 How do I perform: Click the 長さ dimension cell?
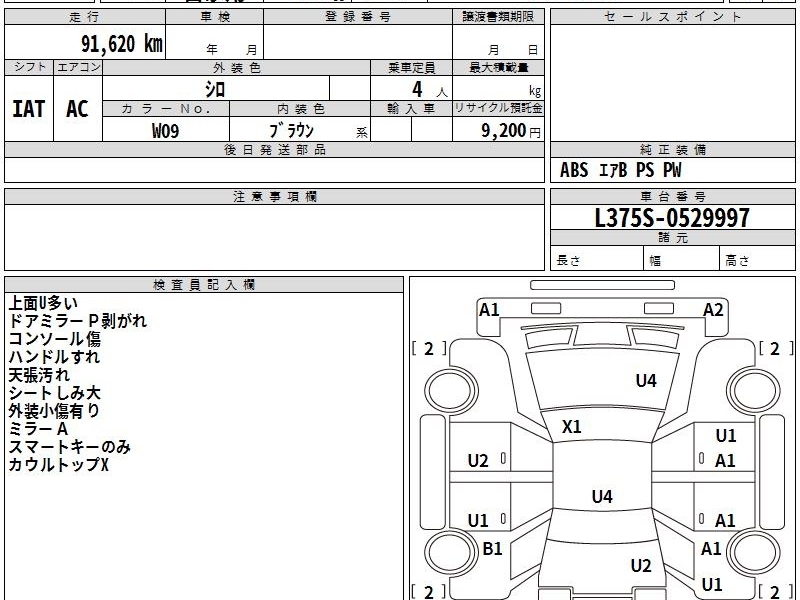tap(596, 259)
